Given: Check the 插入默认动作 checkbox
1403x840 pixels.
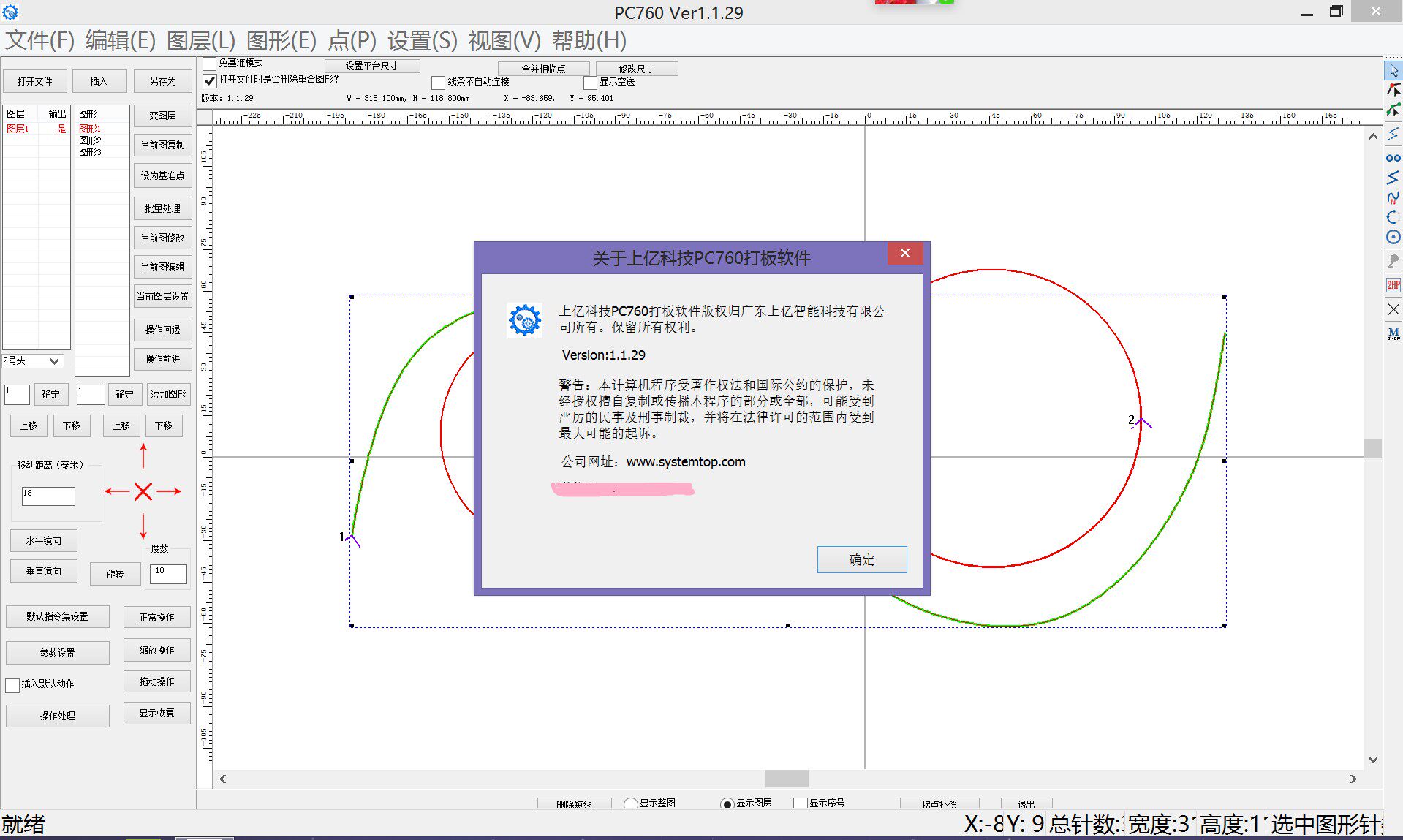Looking at the screenshot, I should point(12,685).
